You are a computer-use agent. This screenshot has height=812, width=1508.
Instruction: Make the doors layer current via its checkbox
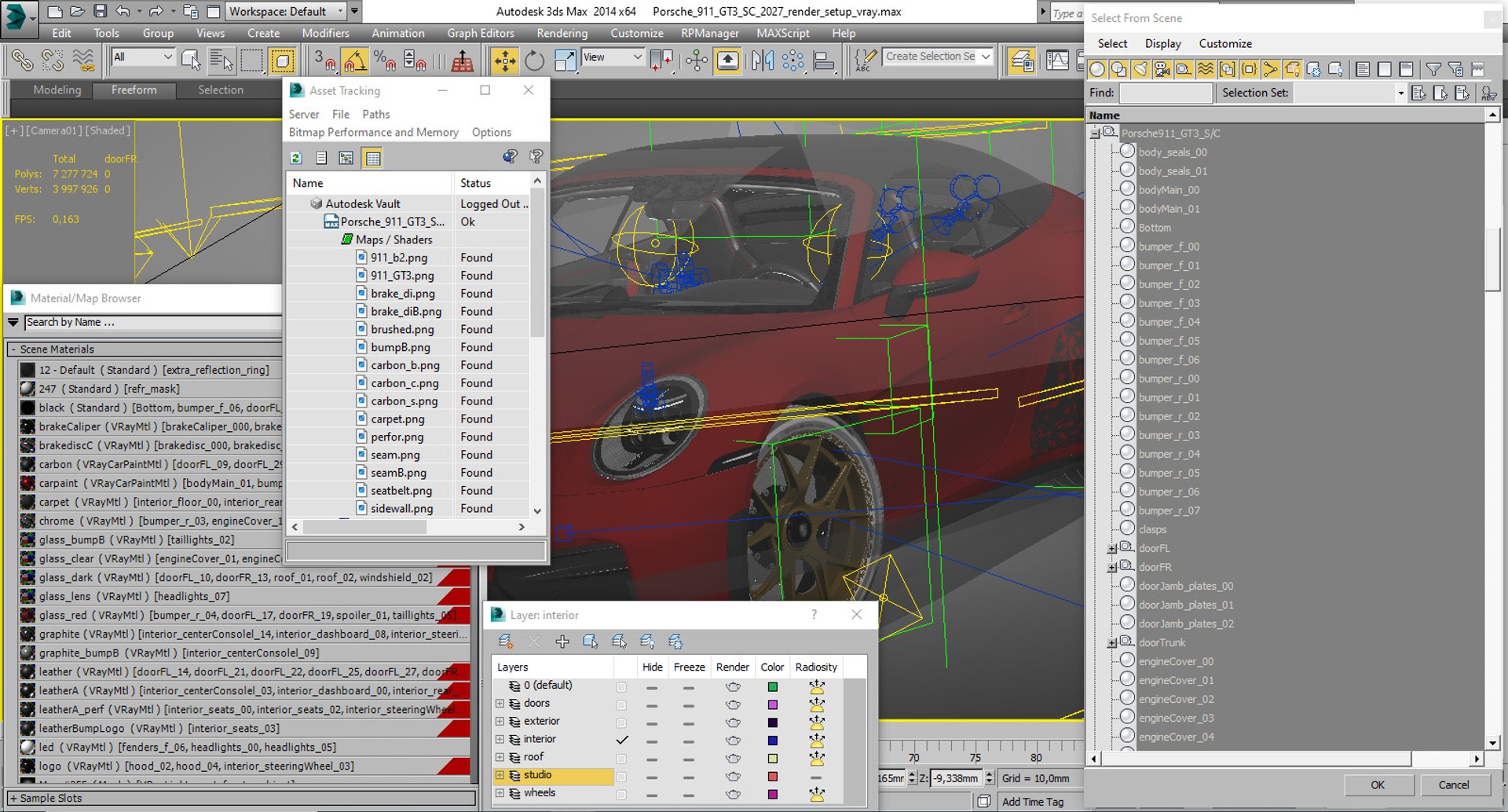tap(622, 705)
